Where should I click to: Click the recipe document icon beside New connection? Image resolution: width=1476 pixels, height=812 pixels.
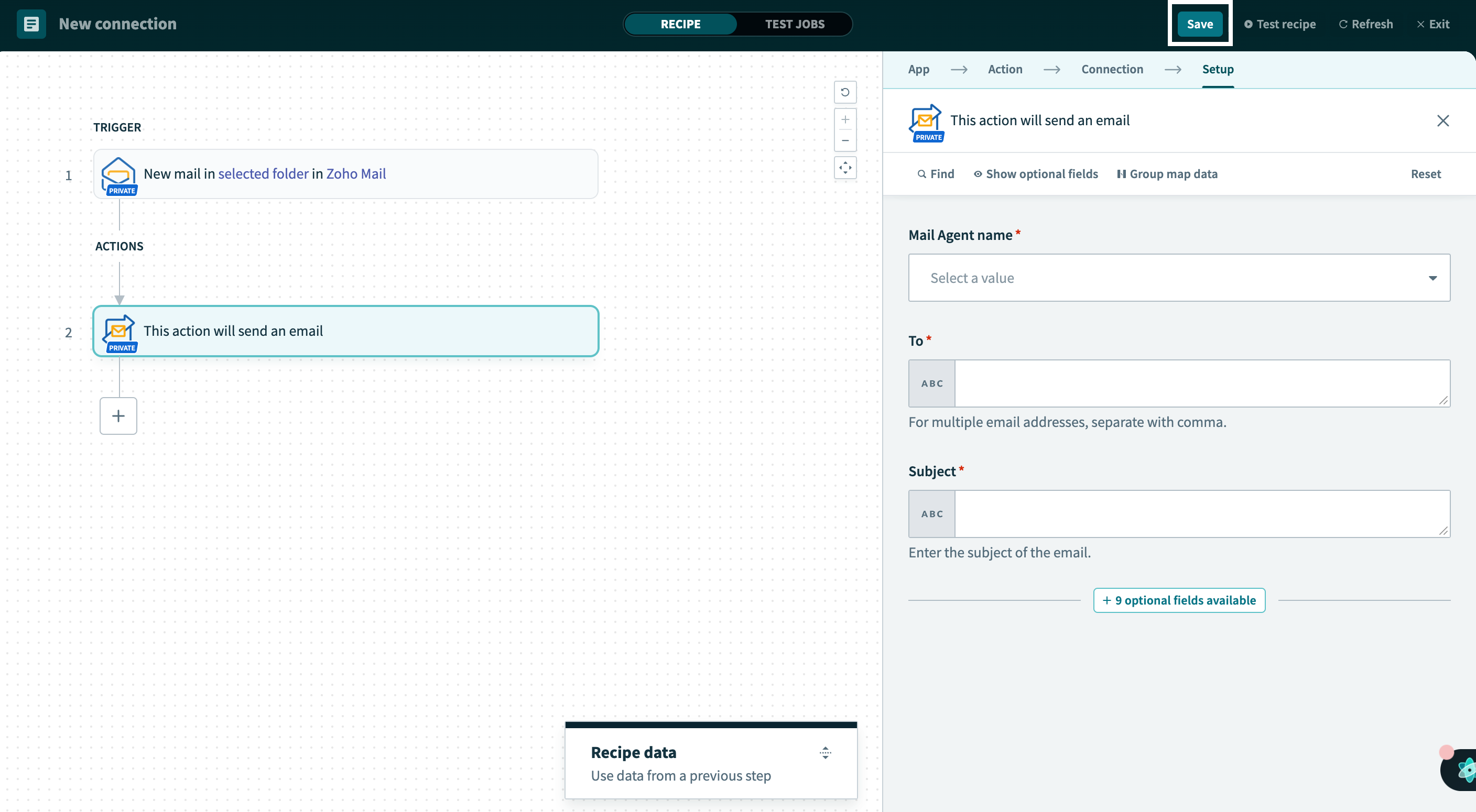pos(31,24)
